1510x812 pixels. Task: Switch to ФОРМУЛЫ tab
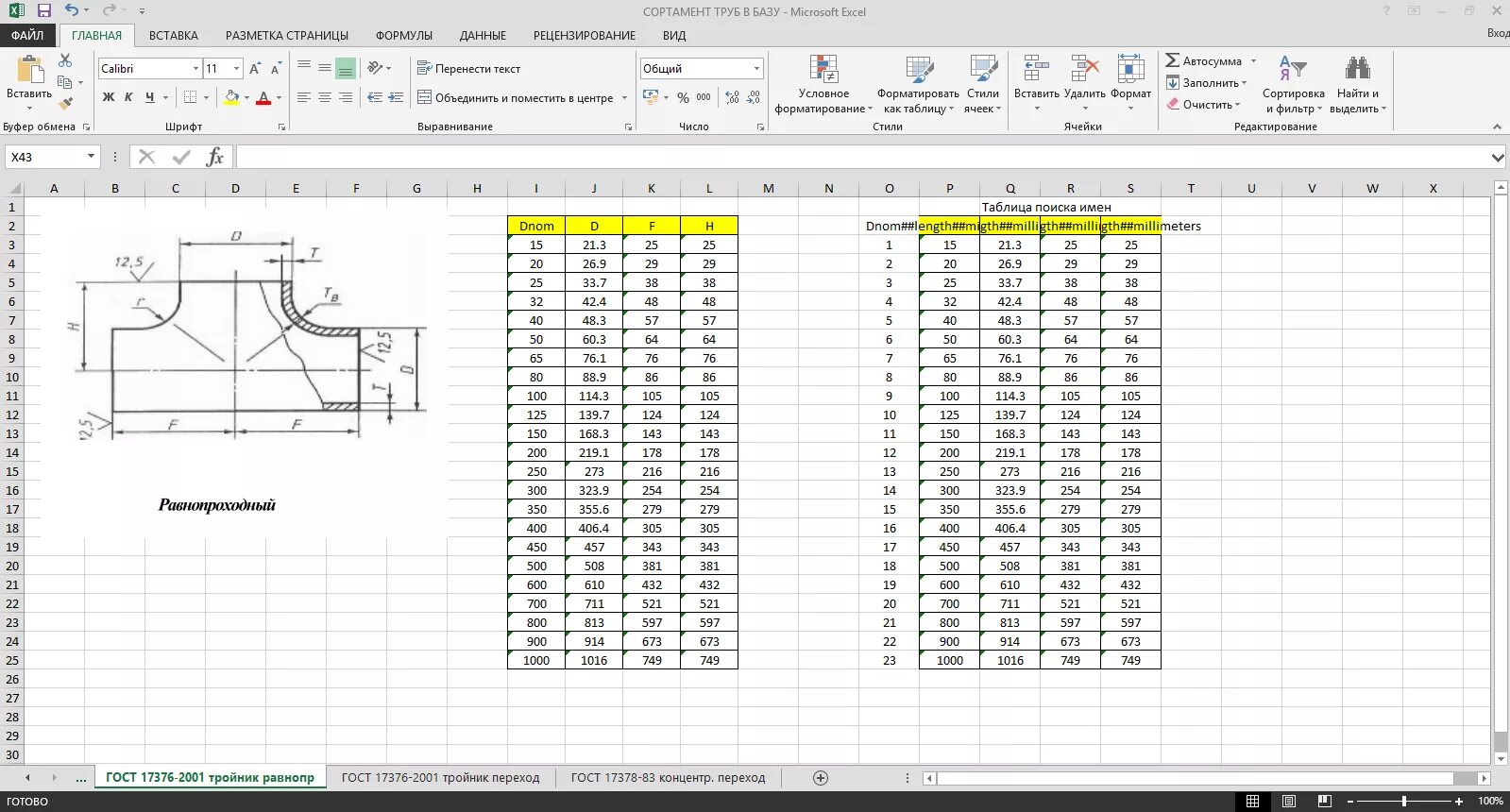click(x=404, y=35)
